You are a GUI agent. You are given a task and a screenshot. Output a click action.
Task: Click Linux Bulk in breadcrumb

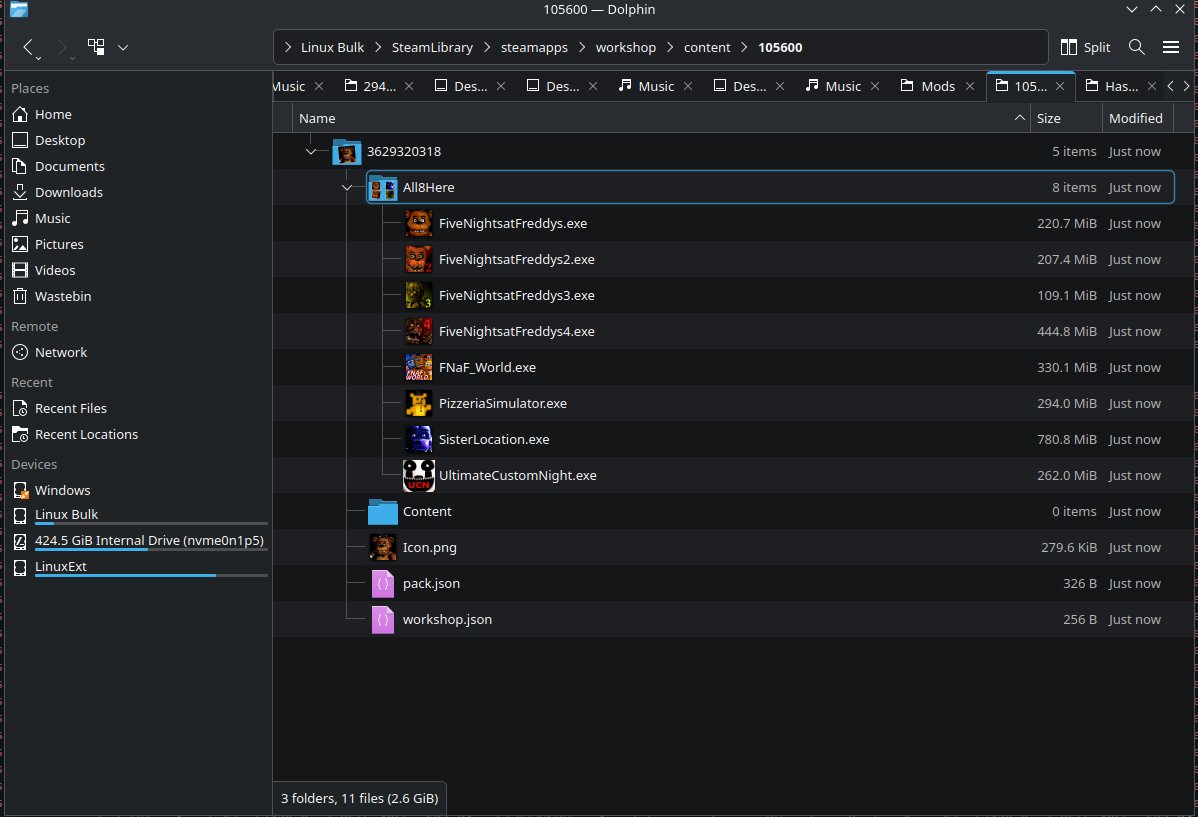[x=332, y=47]
